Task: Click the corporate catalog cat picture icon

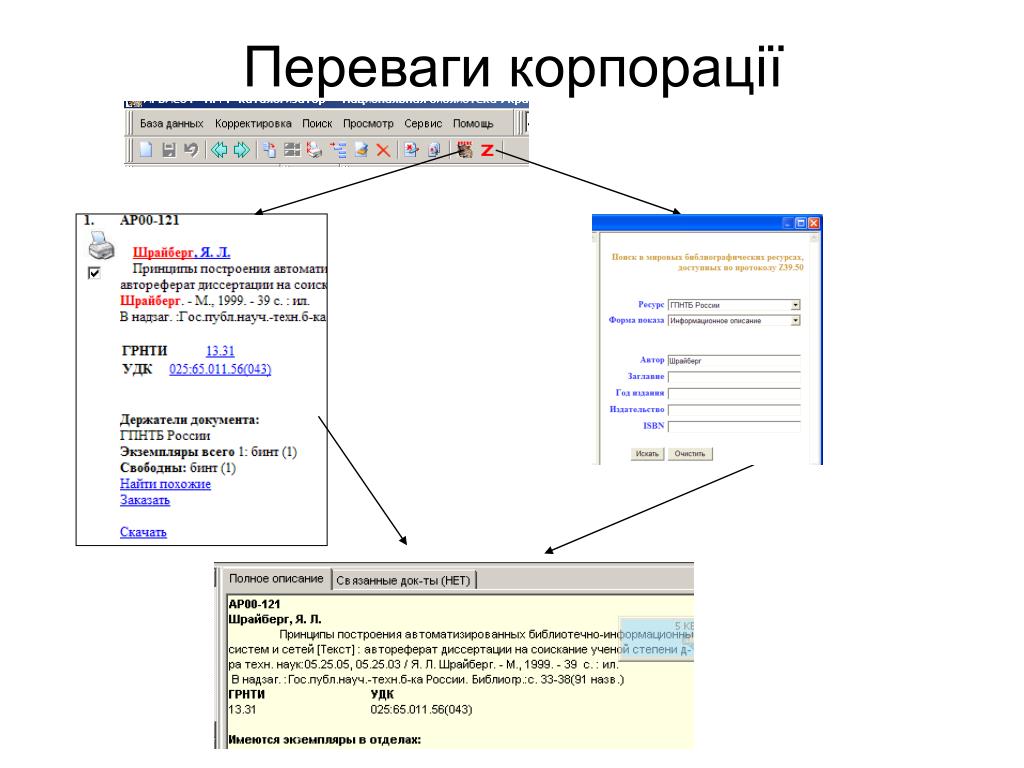Action: click(464, 150)
